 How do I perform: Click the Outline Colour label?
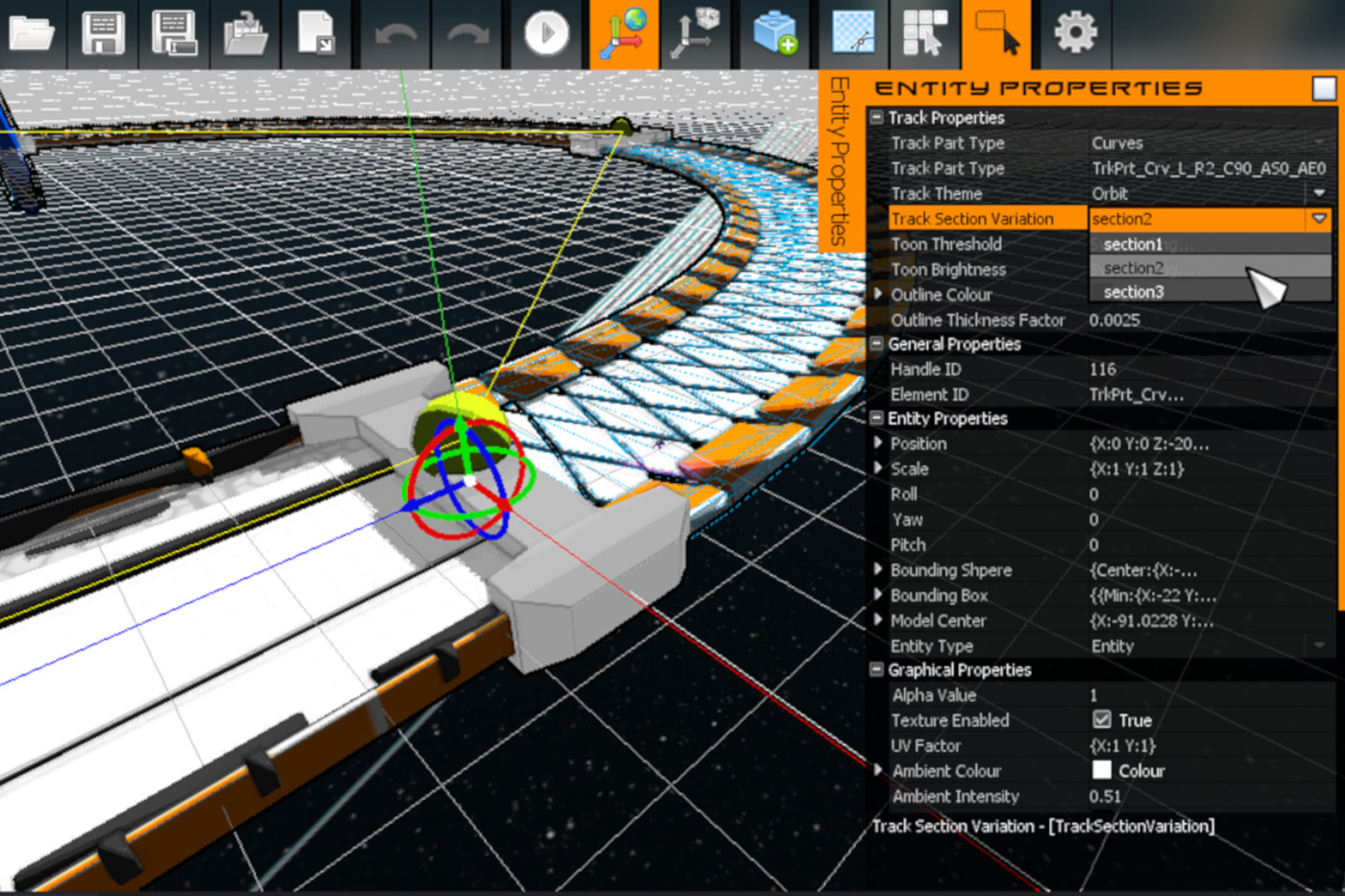(941, 295)
